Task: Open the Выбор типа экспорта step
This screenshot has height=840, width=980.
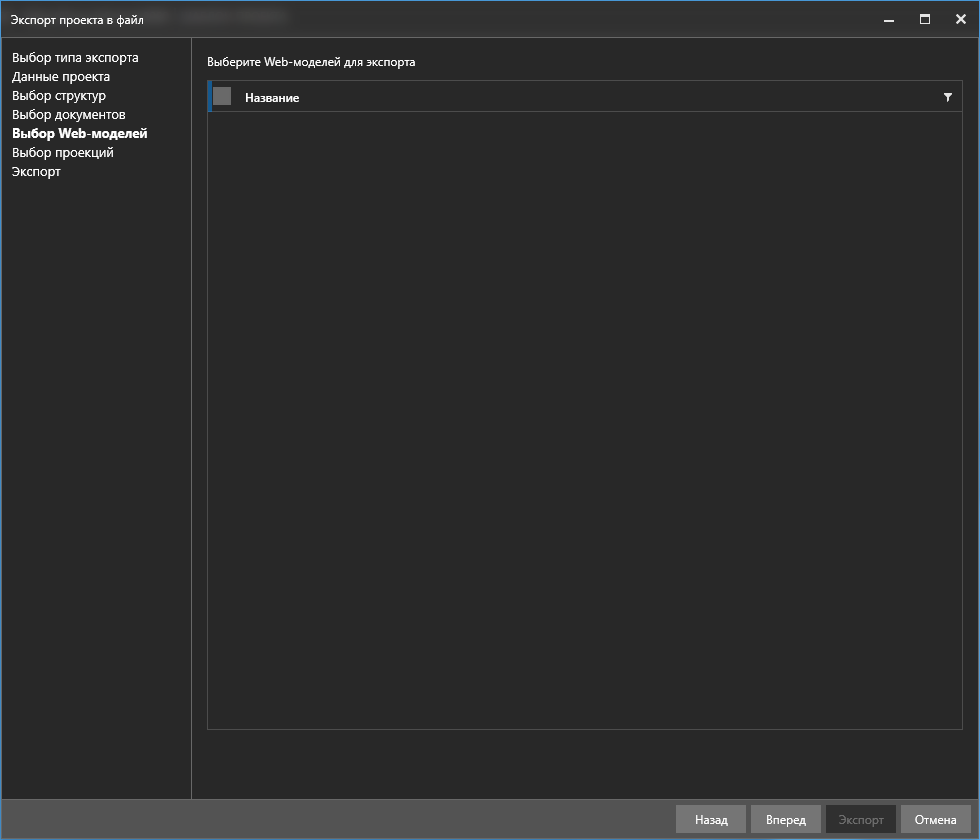Action: [75, 58]
